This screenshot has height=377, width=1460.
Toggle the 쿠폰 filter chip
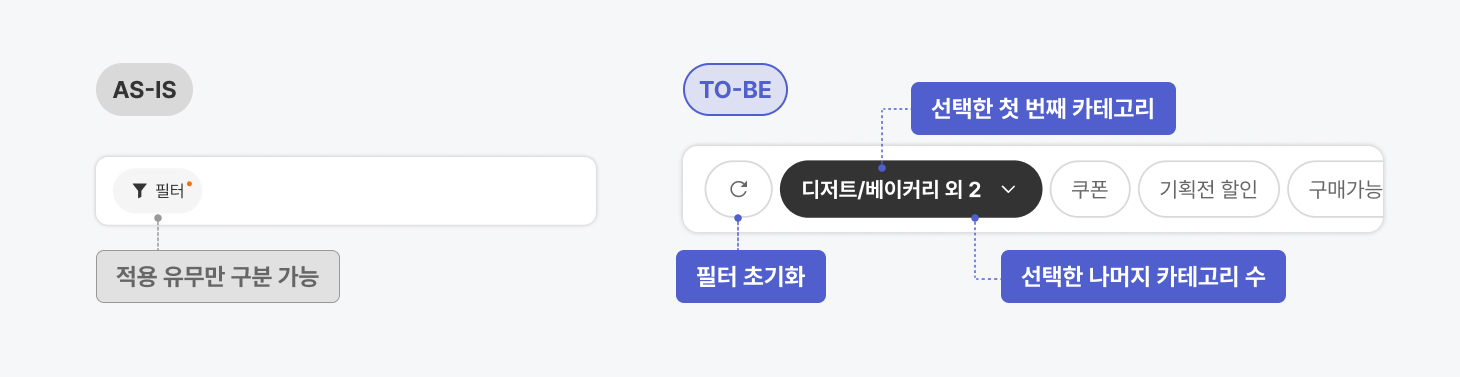pyautogui.click(x=1090, y=189)
